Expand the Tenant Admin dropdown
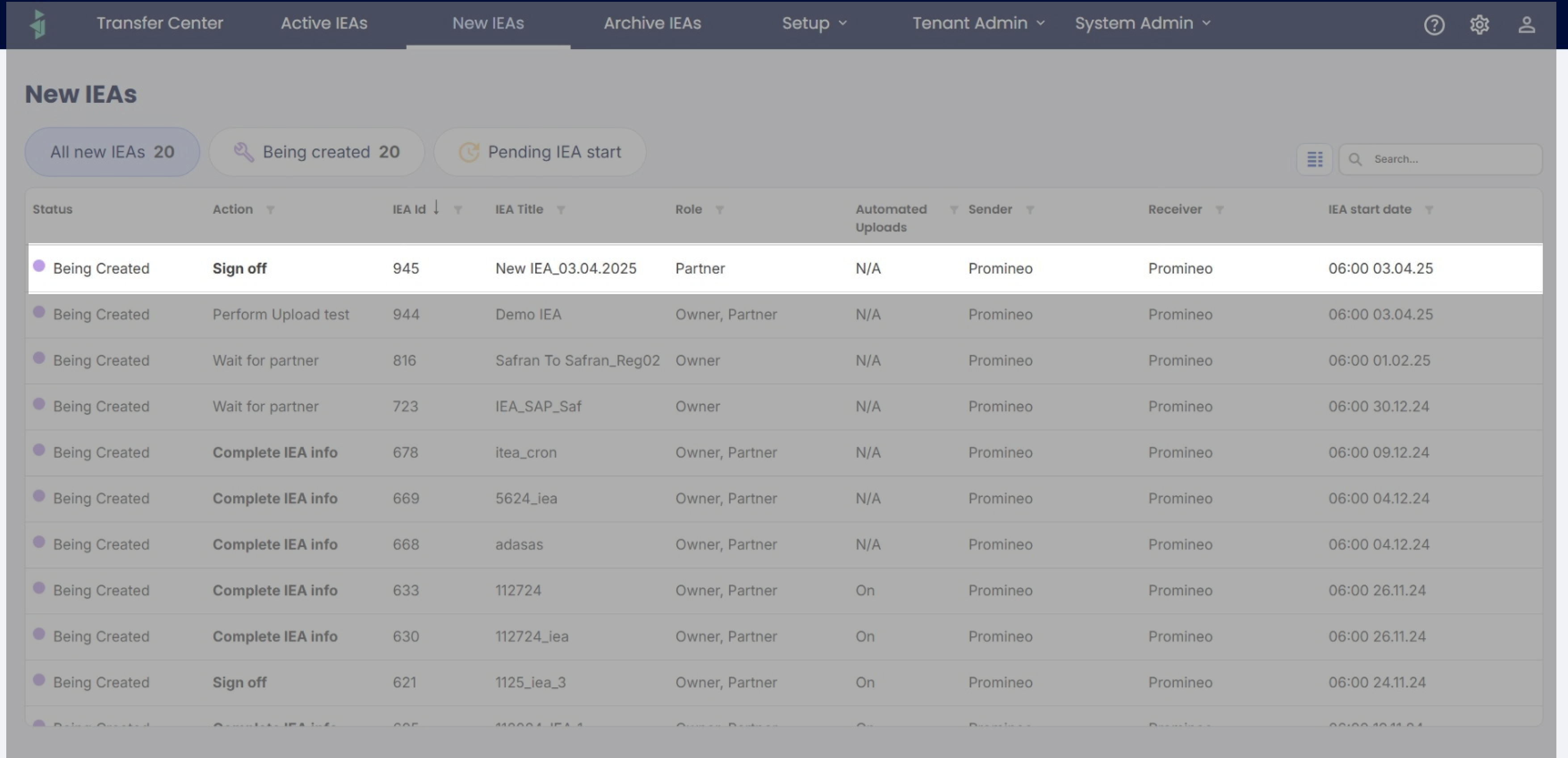1568x758 pixels. pos(977,23)
